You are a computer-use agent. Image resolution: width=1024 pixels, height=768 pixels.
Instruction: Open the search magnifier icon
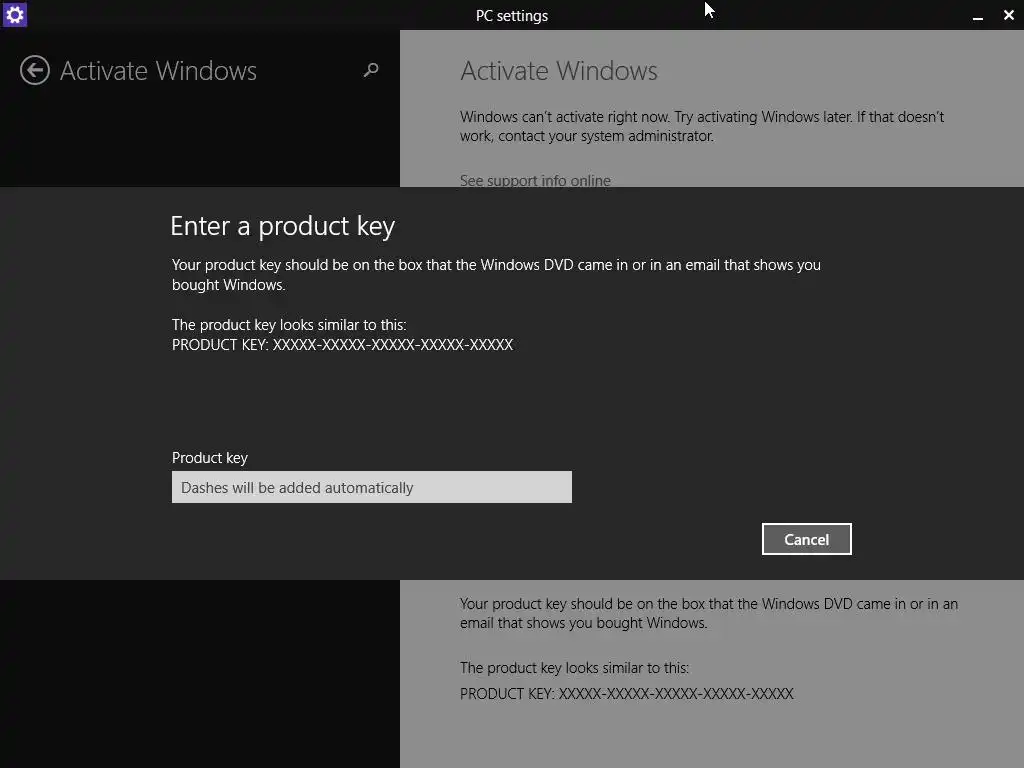[x=371, y=70]
